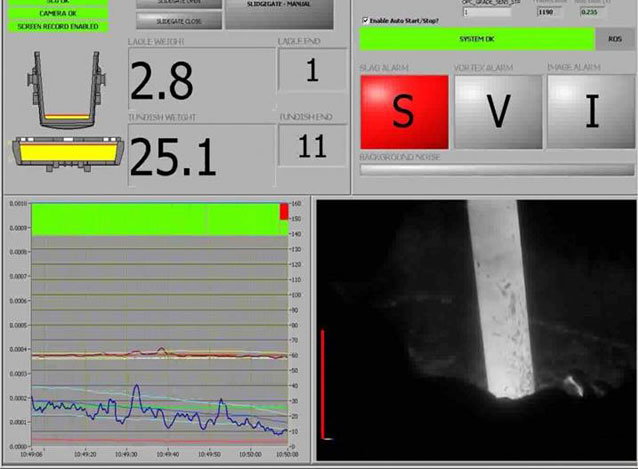The height and width of the screenshot is (469, 638).
Task: Click the ladle shroud in the camera image
Action: click(x=500, y=299)
